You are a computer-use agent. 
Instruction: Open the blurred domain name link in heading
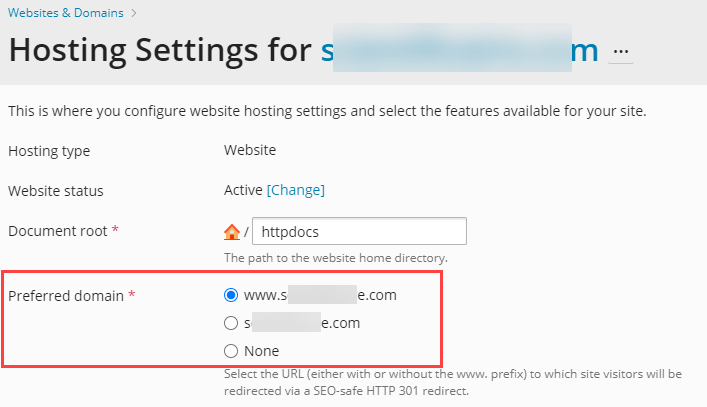click(459, 50)
